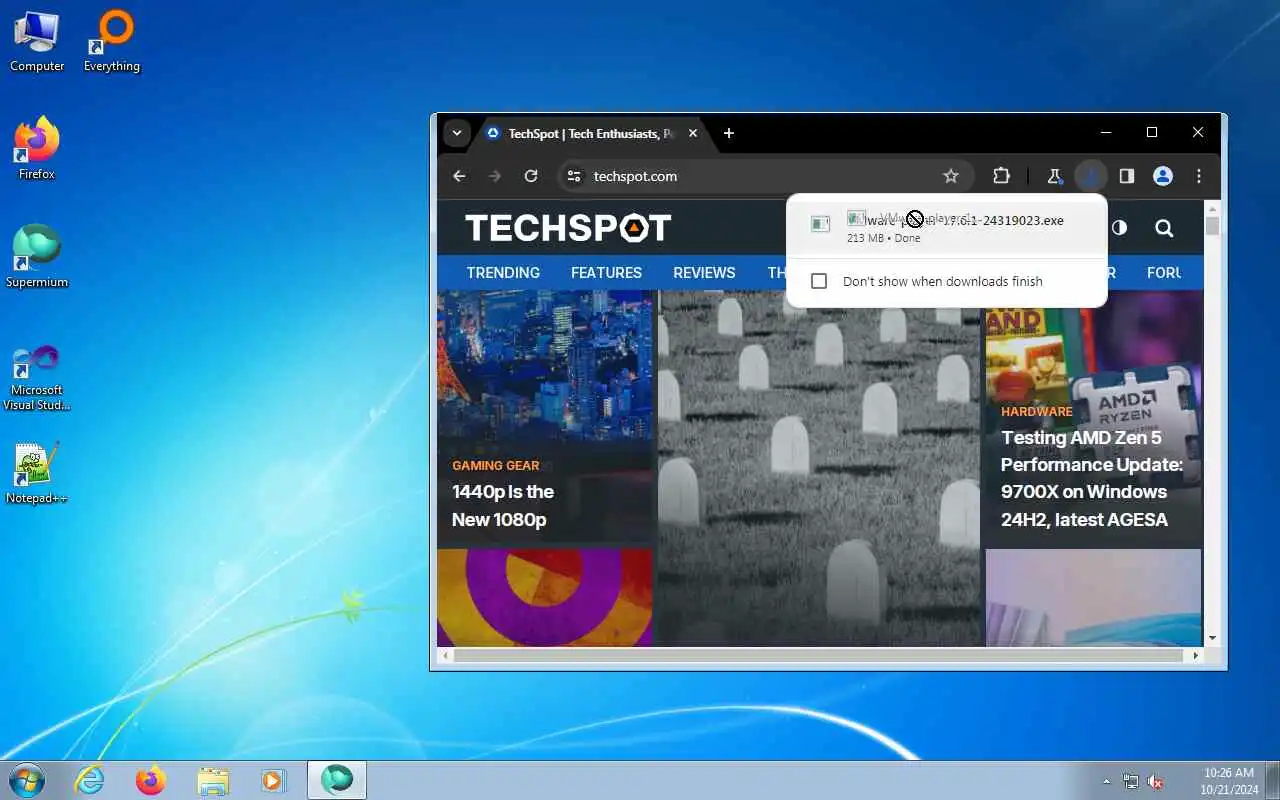Open a new browser tab
This screenshot has width=1280, height=800.
point(729,133)
